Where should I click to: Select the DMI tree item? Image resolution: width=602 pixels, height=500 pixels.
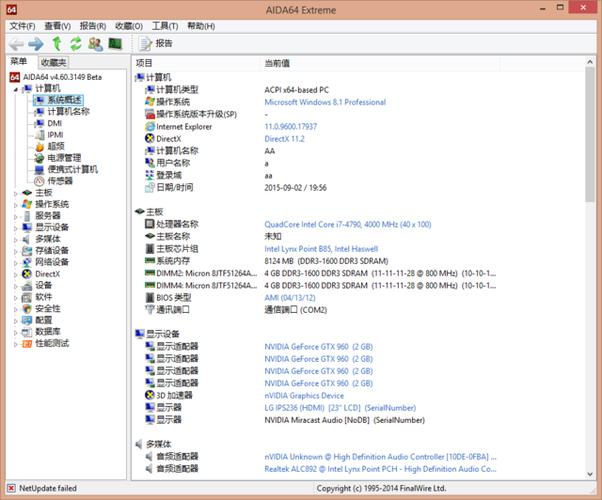55,123
